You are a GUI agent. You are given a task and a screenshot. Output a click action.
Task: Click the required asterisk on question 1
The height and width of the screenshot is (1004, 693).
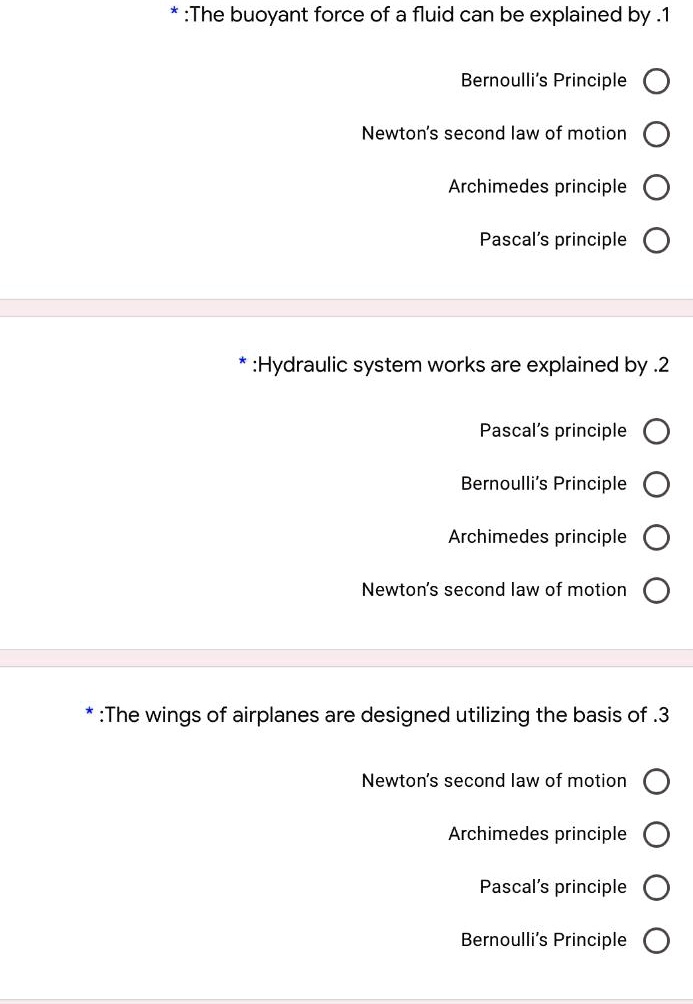coord(174,13)
